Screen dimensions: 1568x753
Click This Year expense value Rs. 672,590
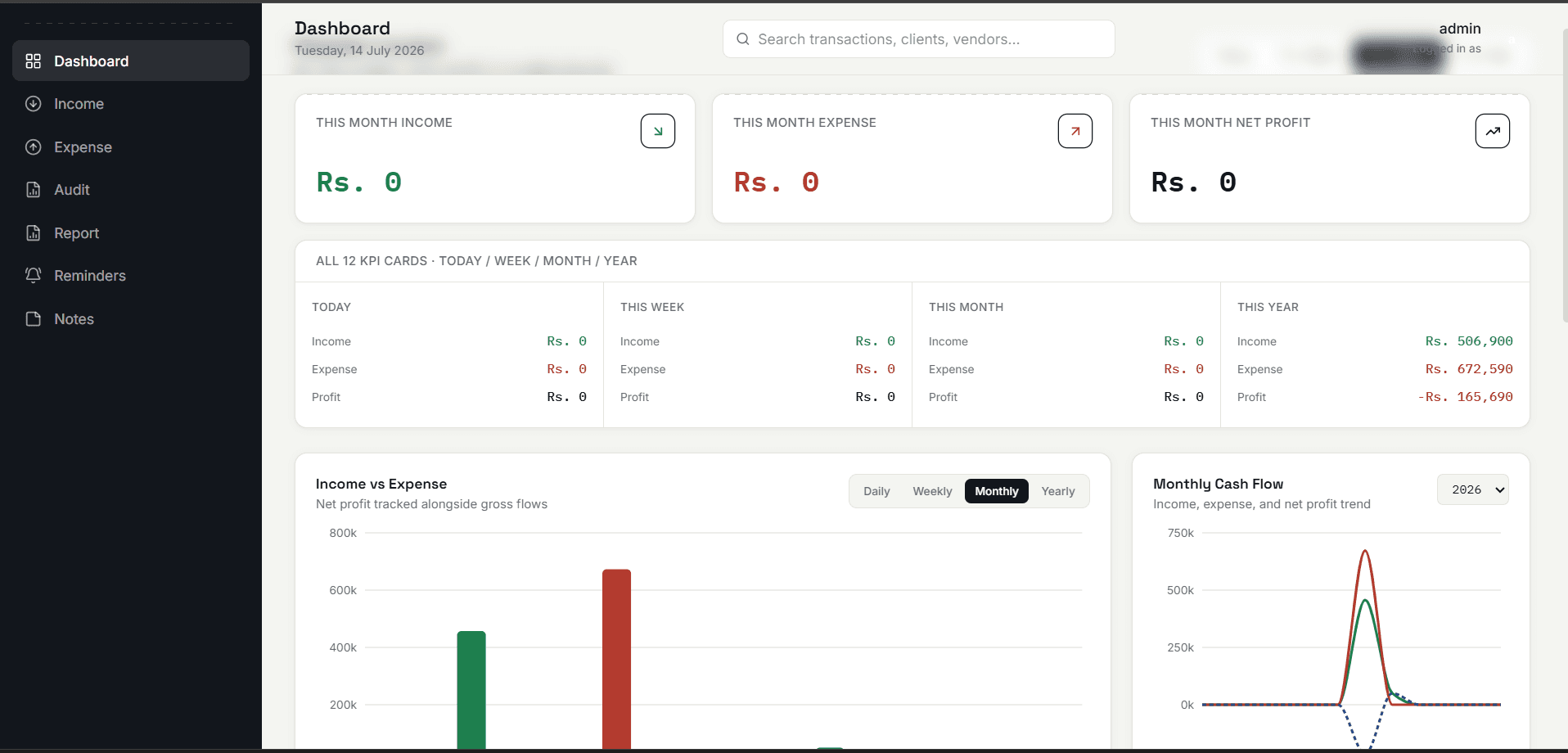(x=1469, y=369)
